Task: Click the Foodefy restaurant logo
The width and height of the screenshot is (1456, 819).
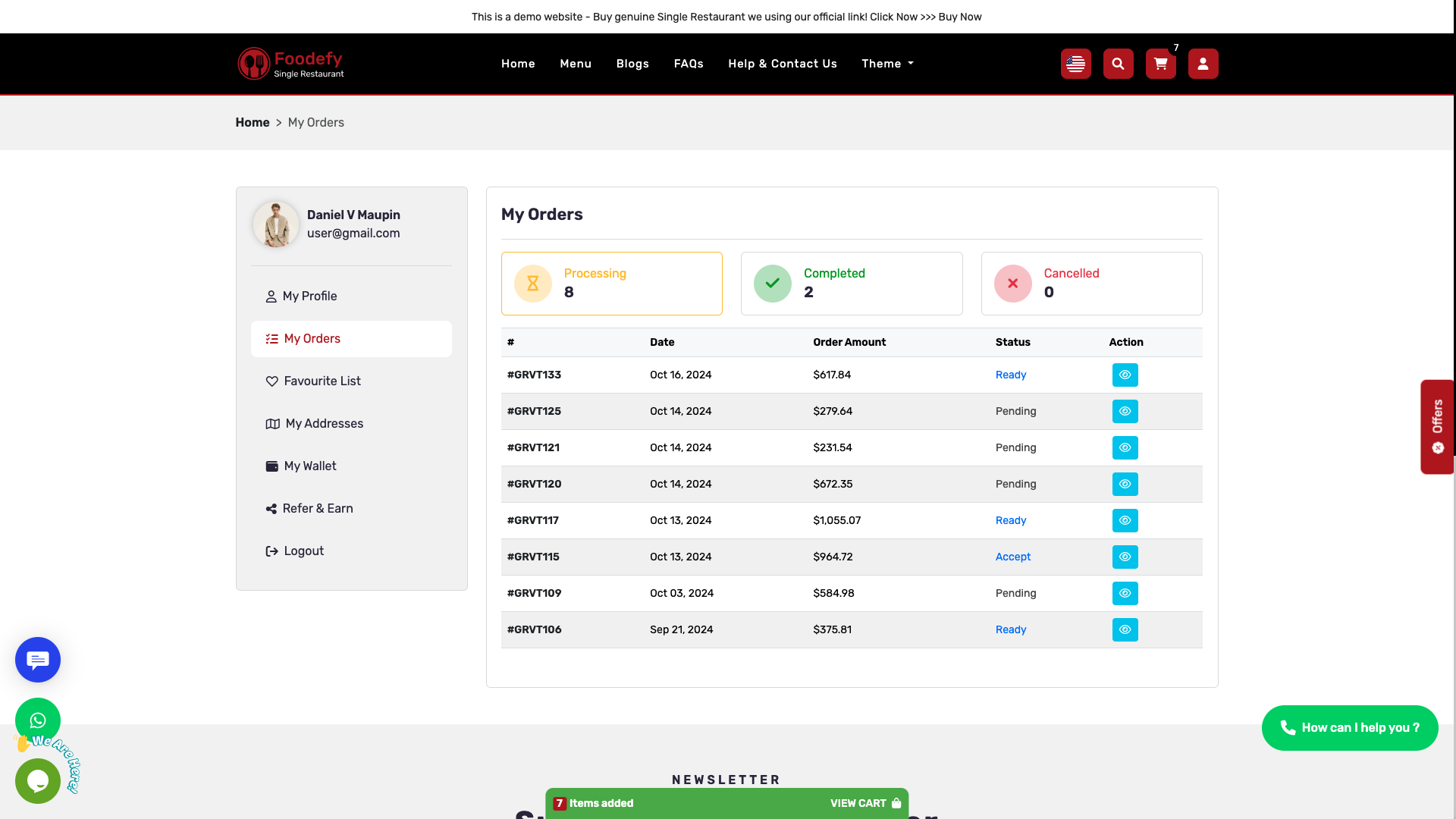Action: [290, 63]
